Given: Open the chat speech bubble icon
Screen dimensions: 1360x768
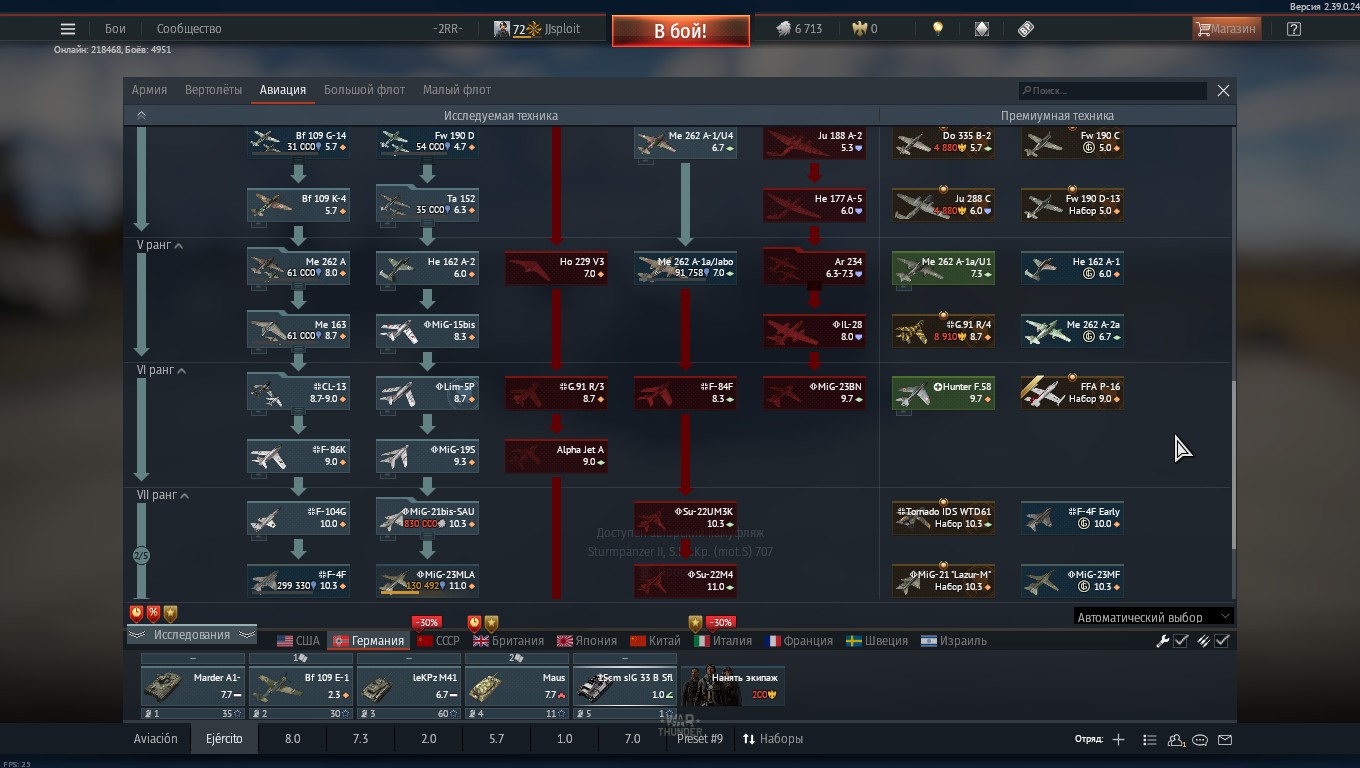Looking at the screenshot, I should point(1200,740).
